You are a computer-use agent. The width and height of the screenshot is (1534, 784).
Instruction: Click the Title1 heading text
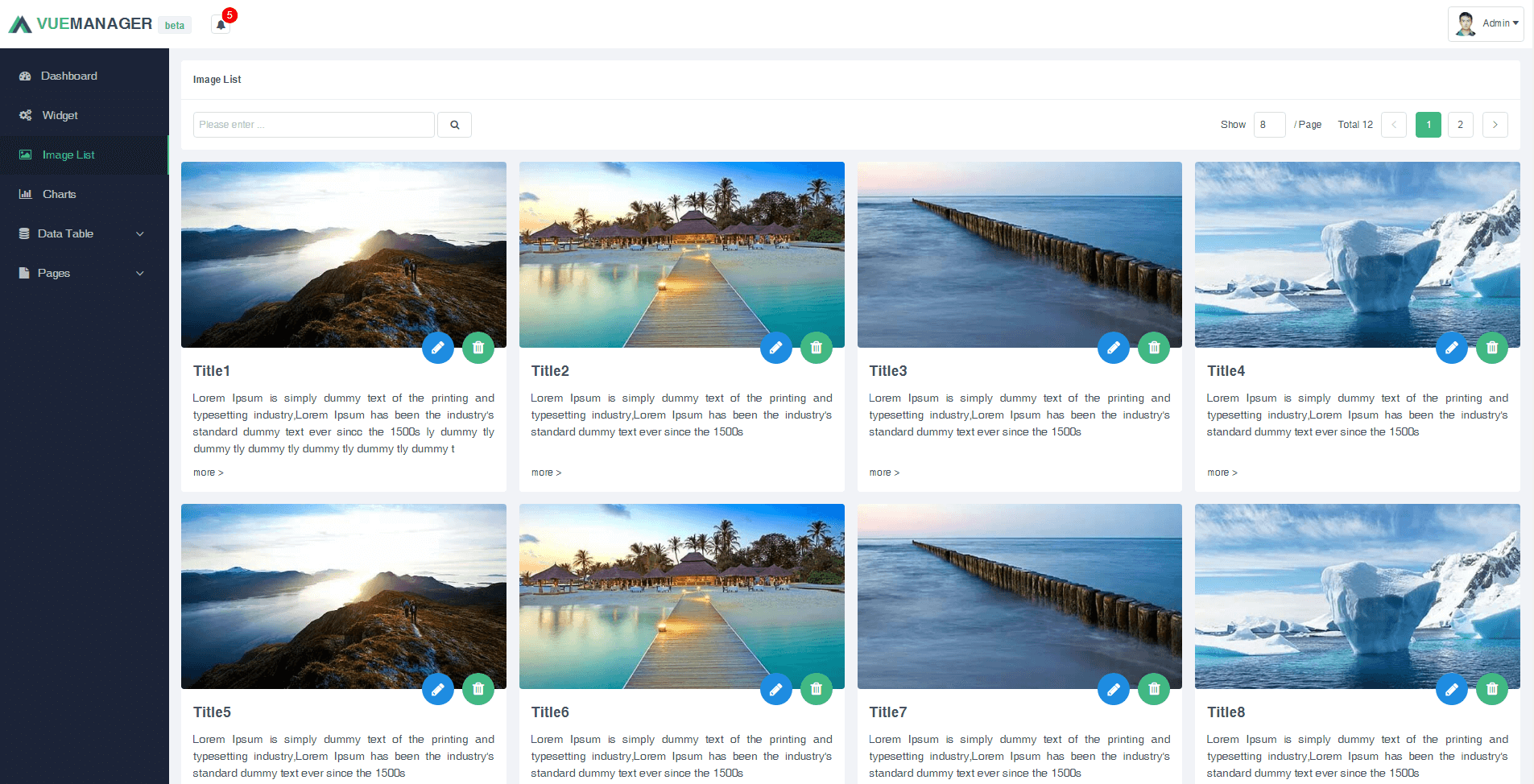tap(212, 371)
